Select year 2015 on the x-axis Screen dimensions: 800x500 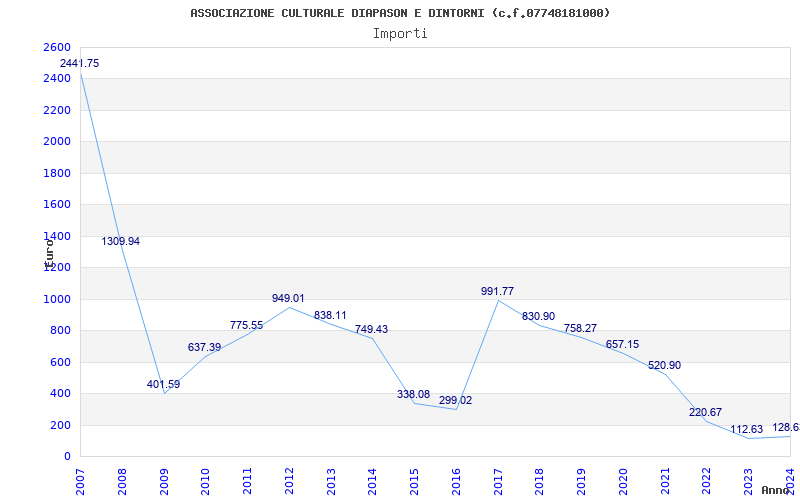[x=414, y=482]
